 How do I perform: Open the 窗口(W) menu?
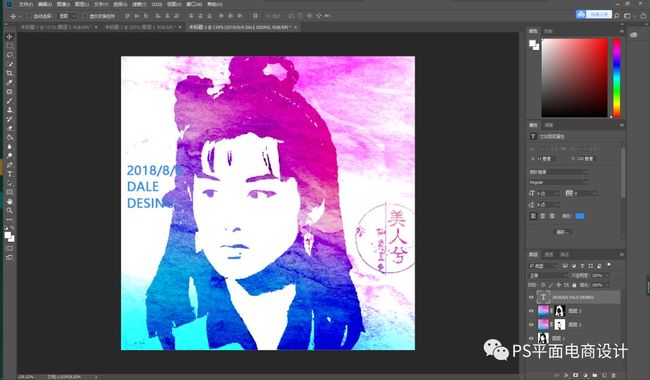point(194,4)
